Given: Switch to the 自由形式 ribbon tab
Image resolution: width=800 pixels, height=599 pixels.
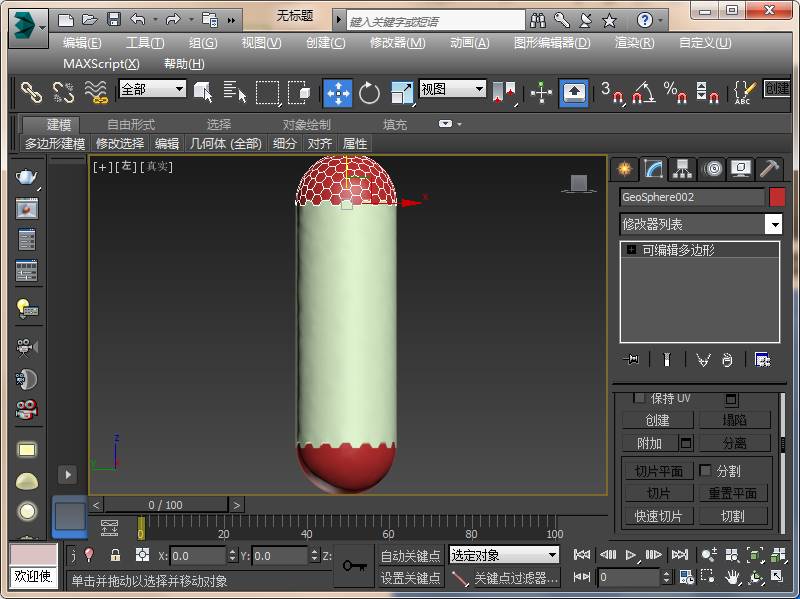Looking at the screenshot, I should [131, 124].
